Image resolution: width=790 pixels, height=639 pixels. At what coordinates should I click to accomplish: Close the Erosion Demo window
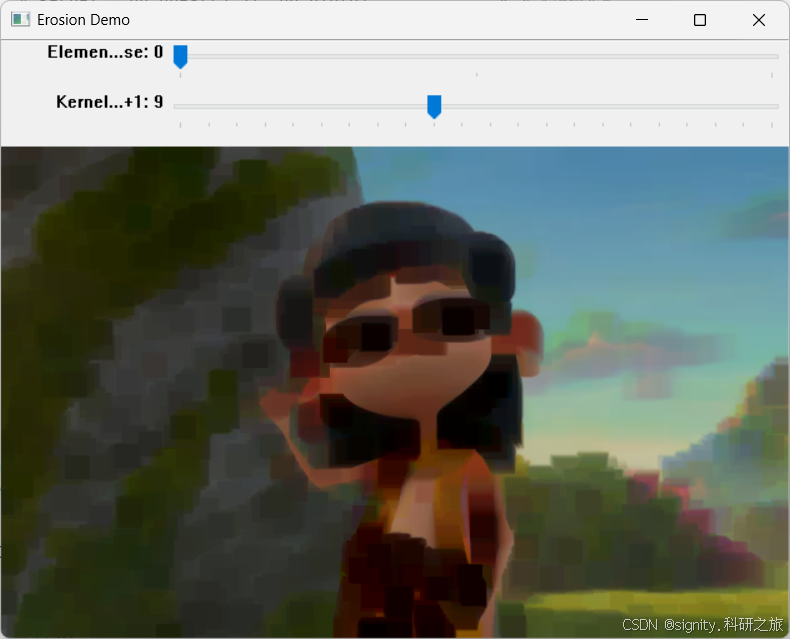tap(759, 20)
